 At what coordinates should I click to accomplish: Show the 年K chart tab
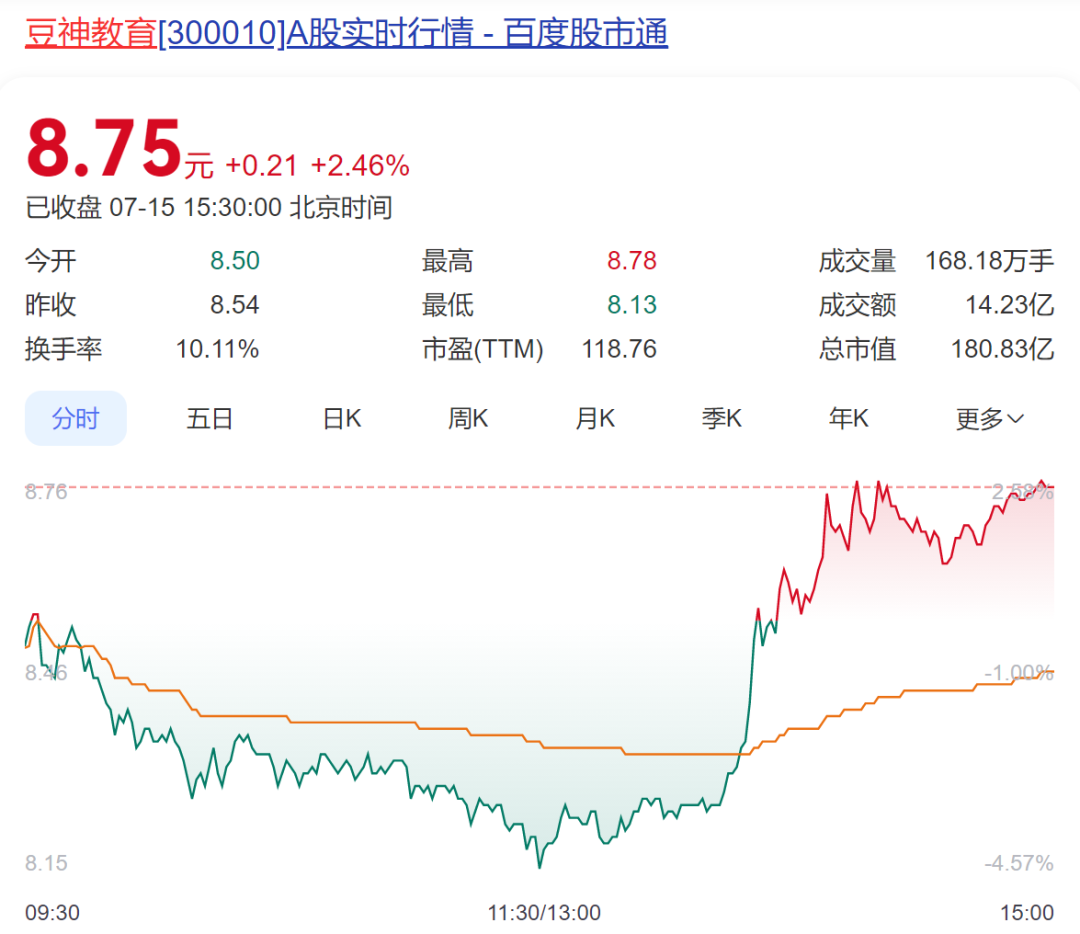point(849,418)
